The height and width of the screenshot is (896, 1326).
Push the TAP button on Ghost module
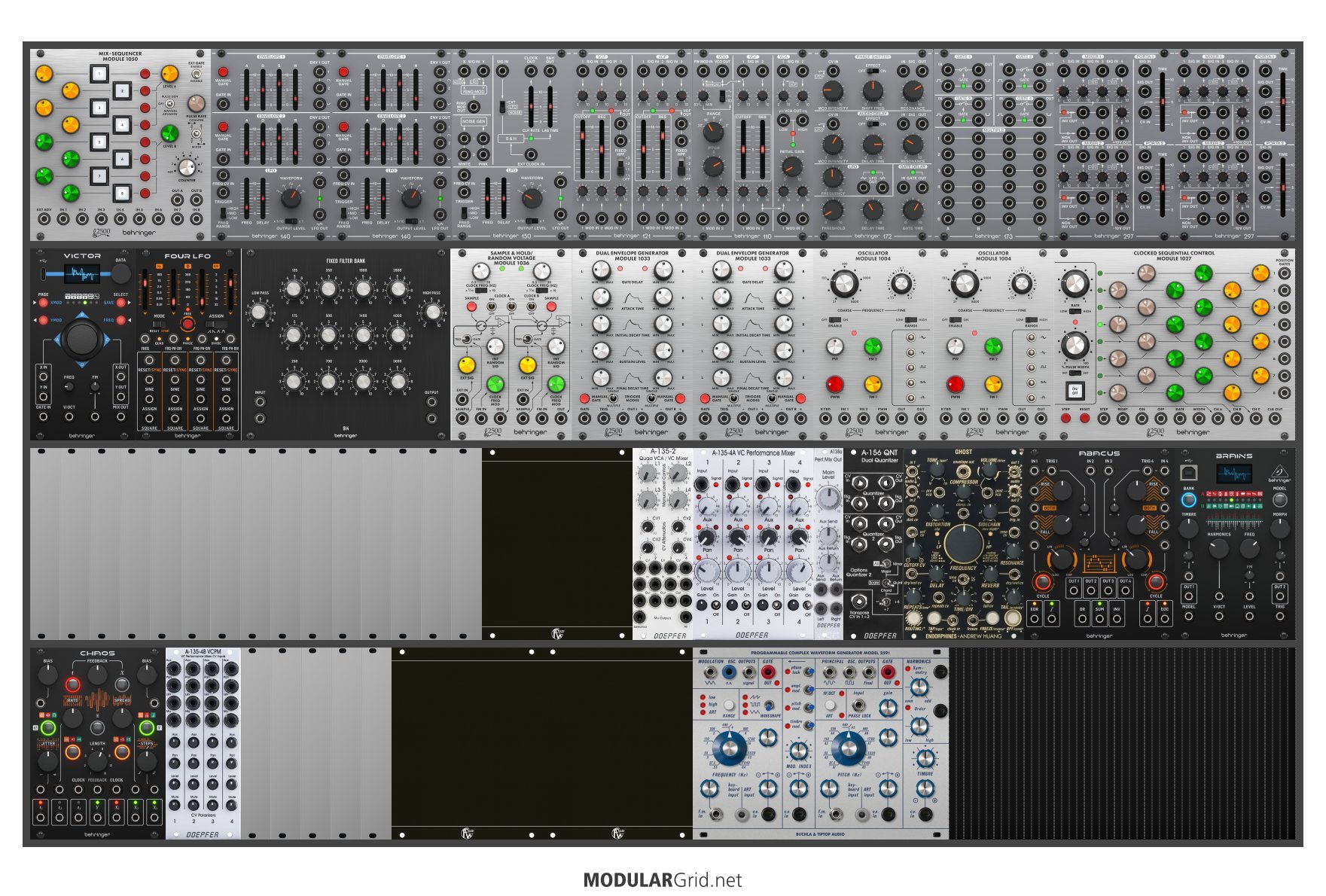[934, 618]
